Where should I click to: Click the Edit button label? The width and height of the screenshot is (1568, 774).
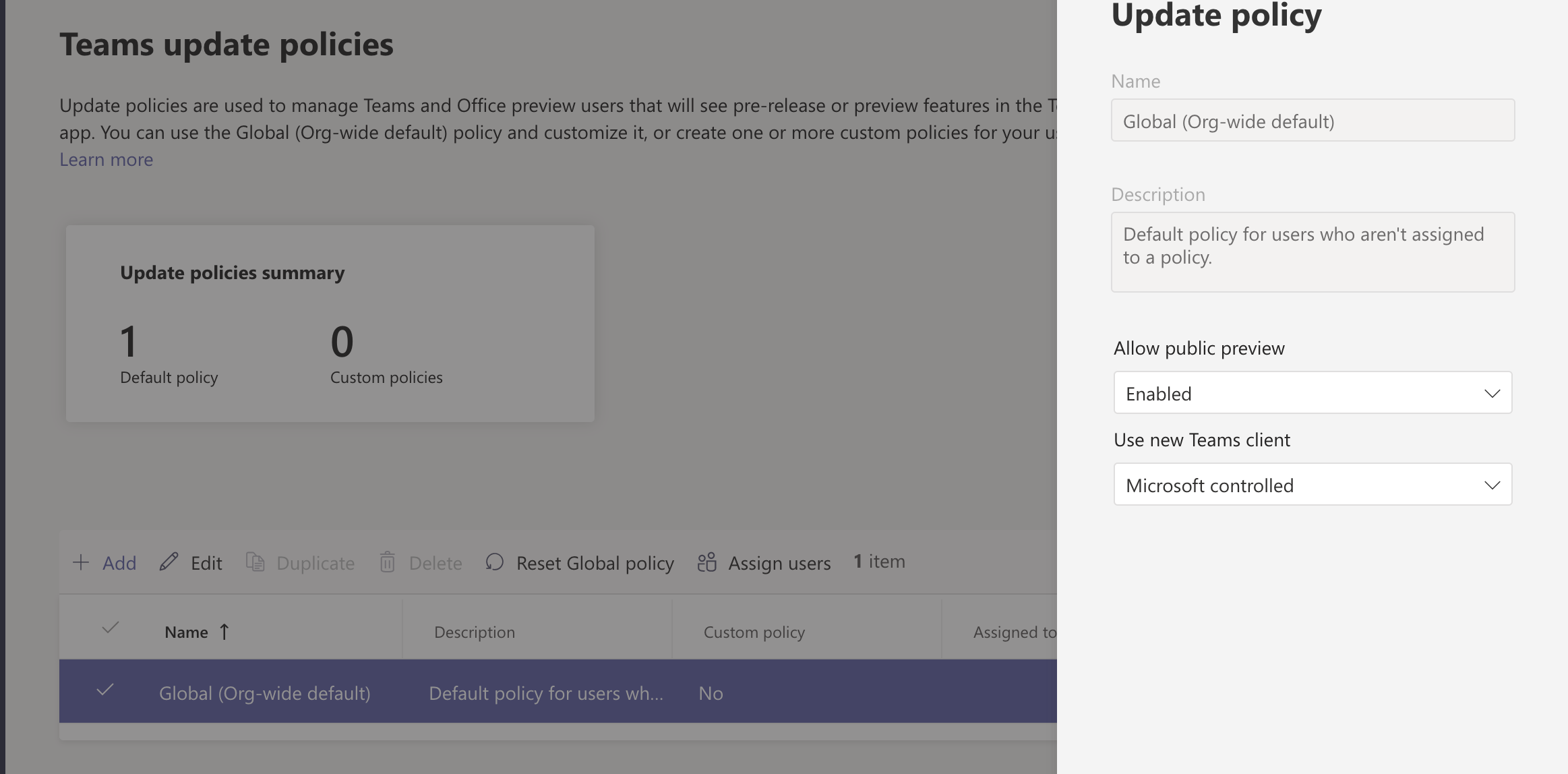(x=206, y=563)
